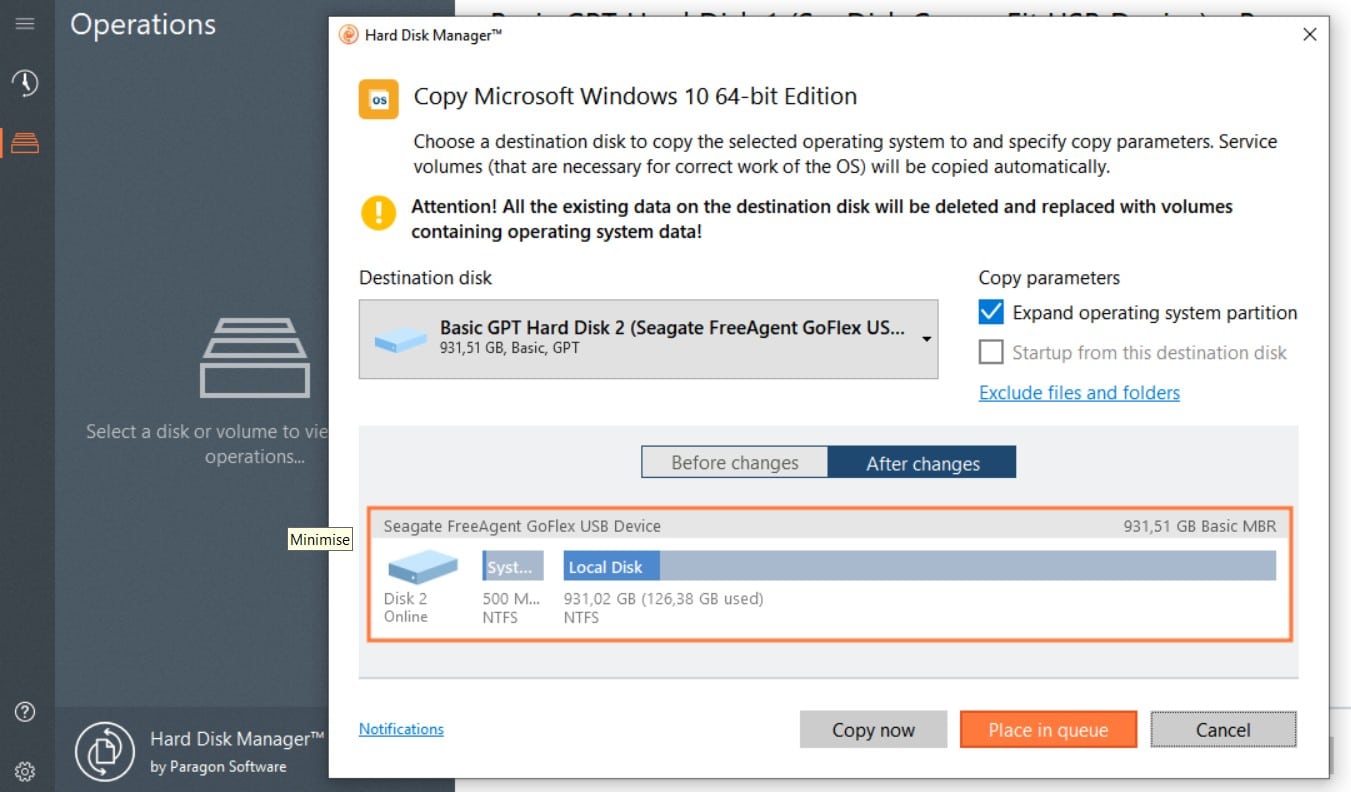This screenshot has height=792, width=1351.
Task: Click the stacked disks icon in Operations panel
Action: pyautogui.click(x=255, y=358)
